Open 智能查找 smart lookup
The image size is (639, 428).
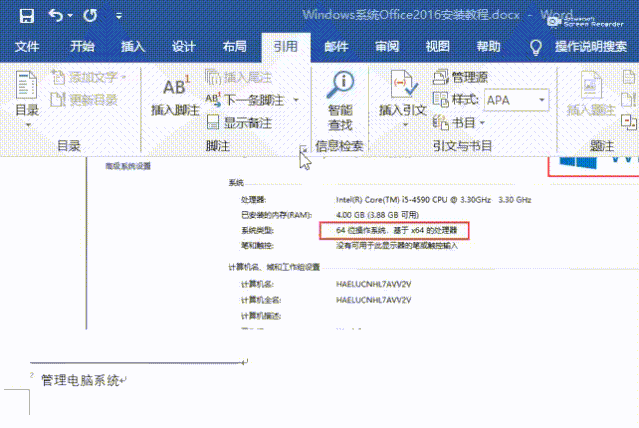(340, 101)
